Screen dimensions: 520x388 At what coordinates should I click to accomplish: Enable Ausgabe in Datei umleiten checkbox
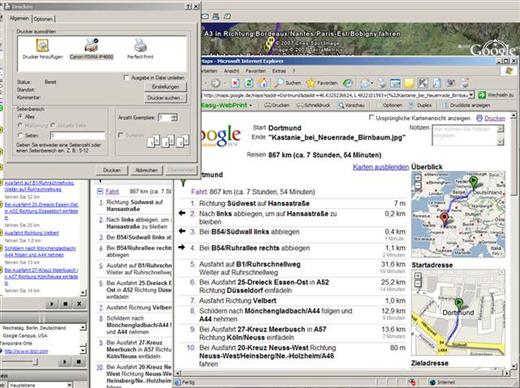126,78
